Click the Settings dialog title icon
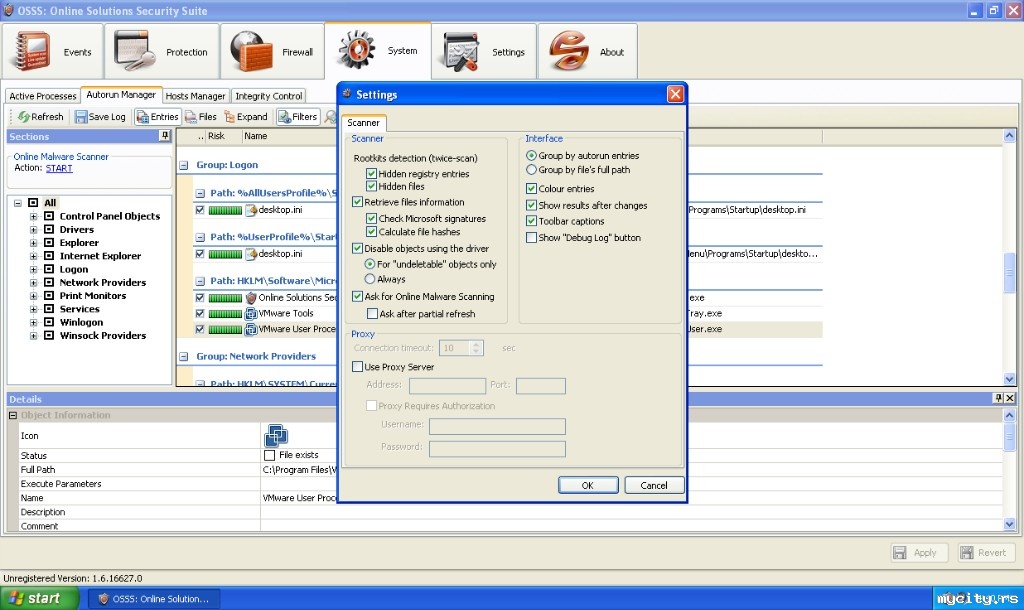Image resolution: width=1024 pixels, height=610 pixels. pyautogui.click(x=347, y=93)
